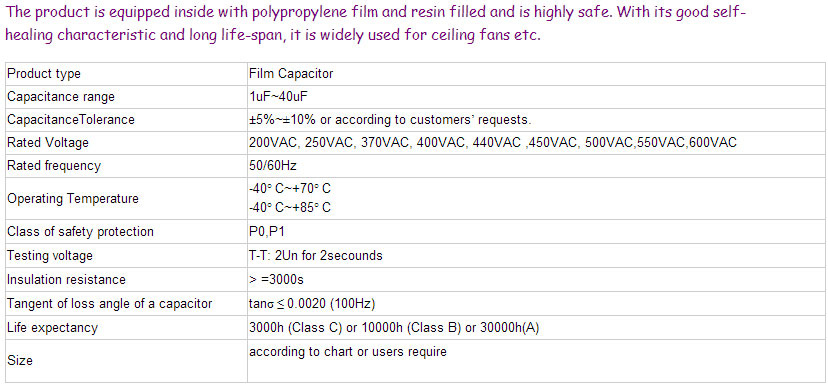The image size is (828, 384).
Task: Click the Class of safety protection label
Action: [80, 232]
